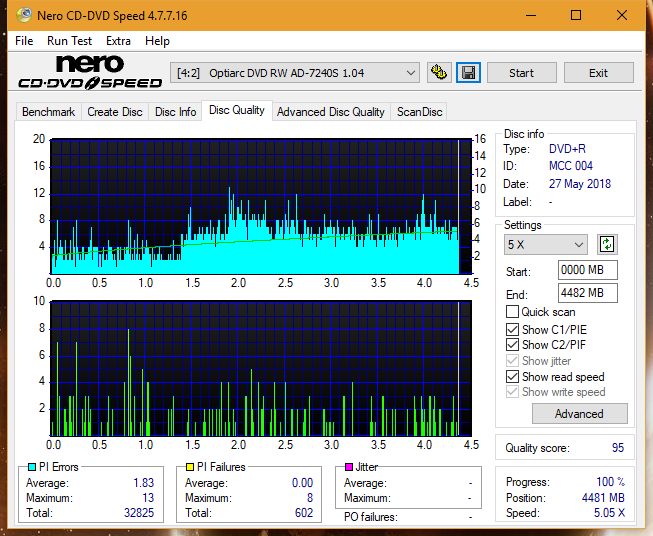653x536 pixels.
Task: Click the Nero CD-DVD Speed logo
Action: [x=90, y=73]
